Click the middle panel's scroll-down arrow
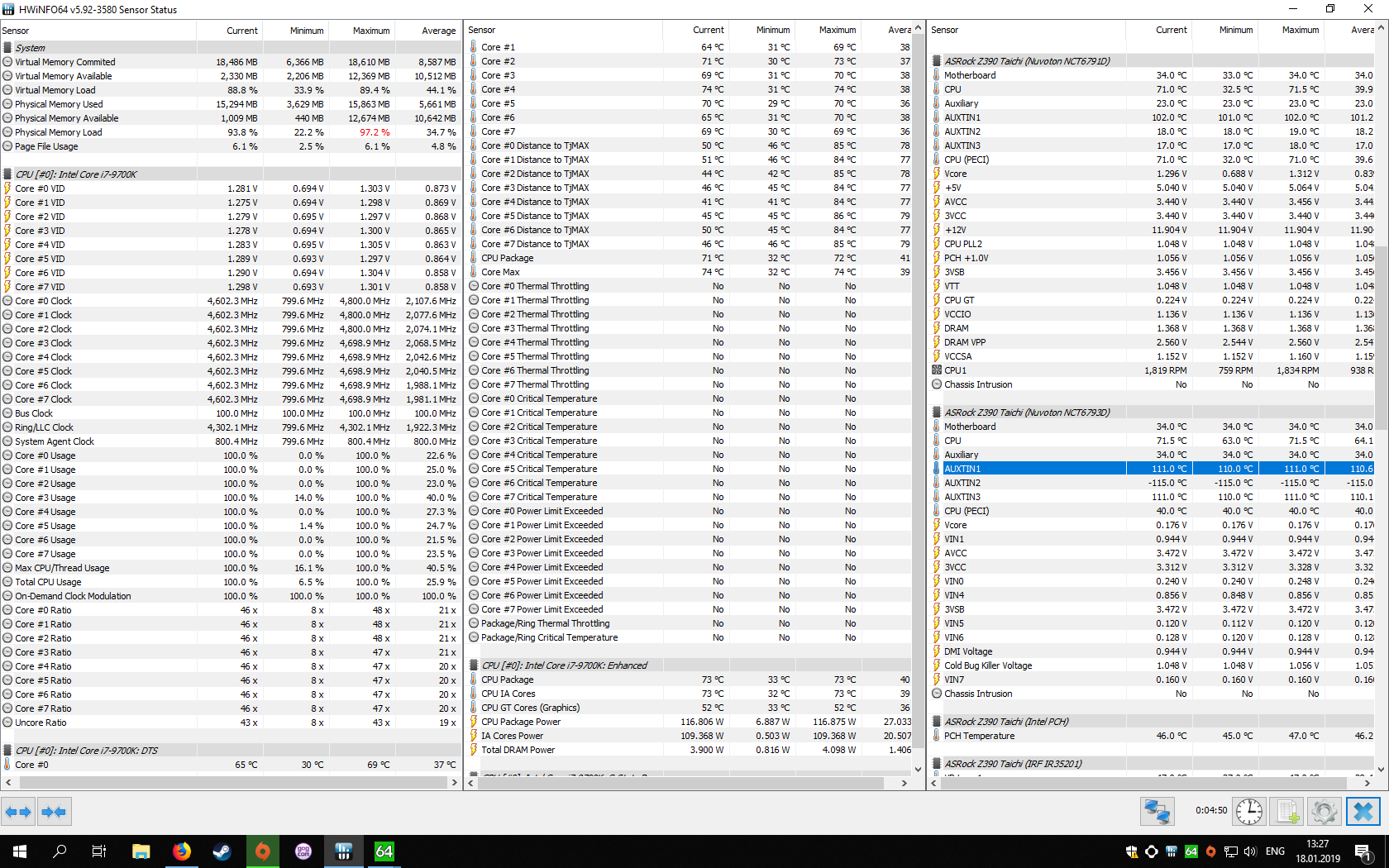Screen dimensions: 1389x868 tap(918, 769)
